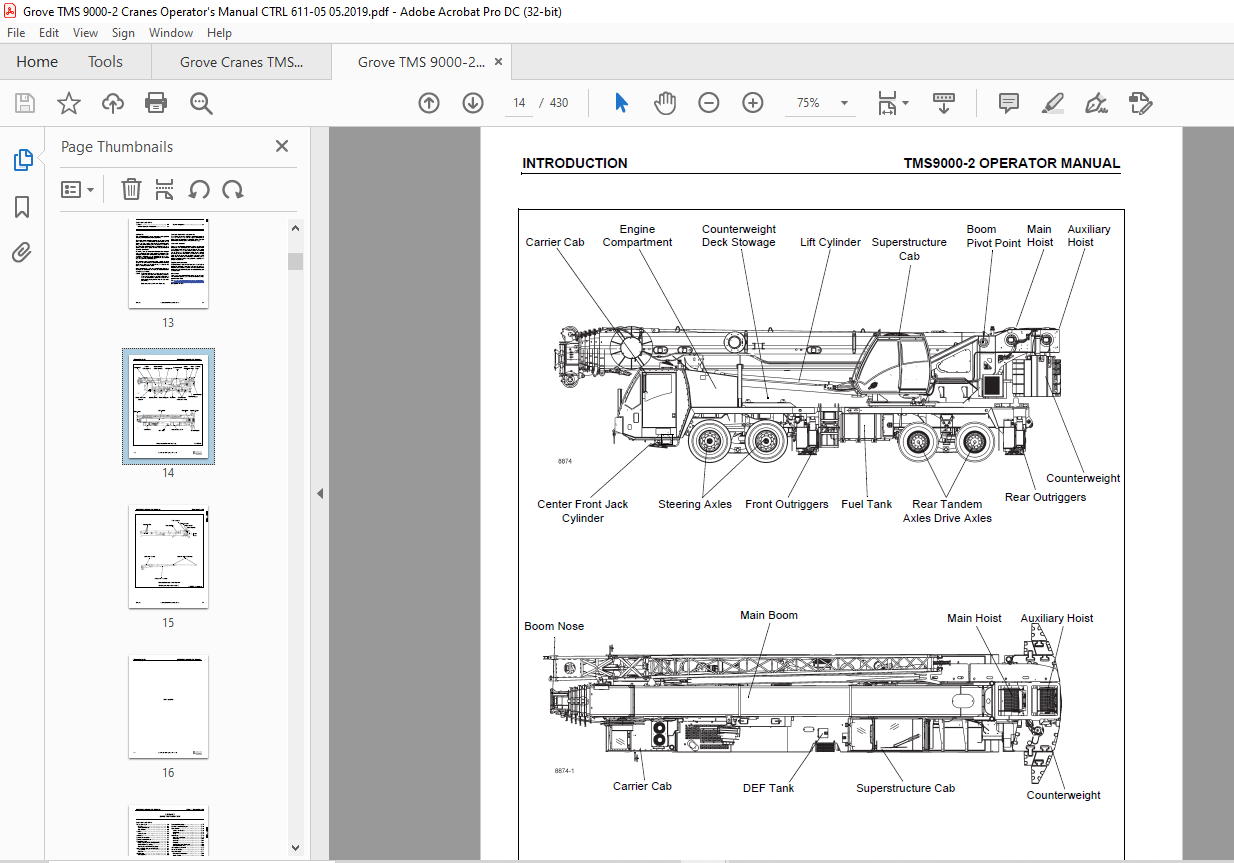Open the Edit menu
Viewport: 1234px width, 863px height.
49,33
